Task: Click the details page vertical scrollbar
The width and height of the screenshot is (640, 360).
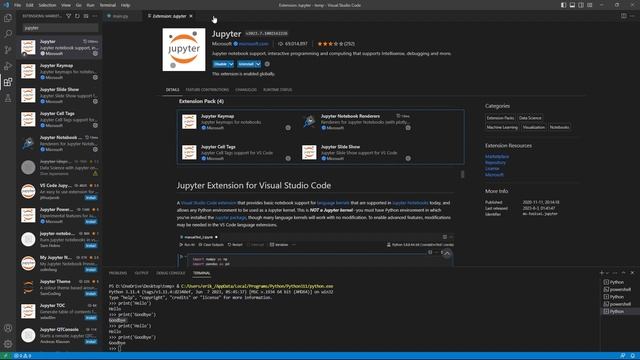Action: pyautogui.click(x=462, y=174)
